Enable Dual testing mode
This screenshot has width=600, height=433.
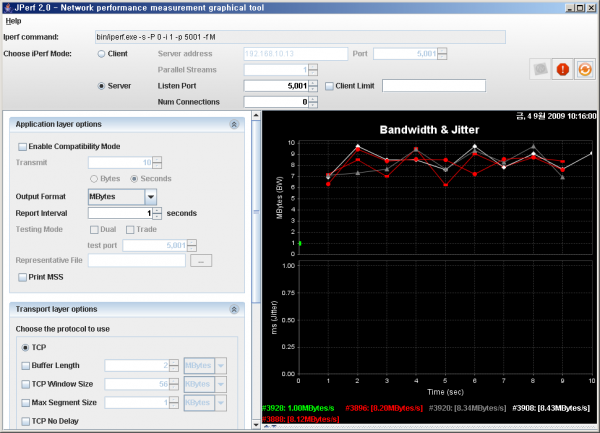(x=94, y=230)
